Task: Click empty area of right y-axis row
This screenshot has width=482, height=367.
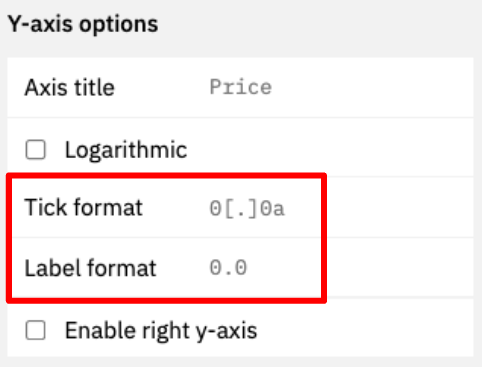Action: tap(367, 330)
